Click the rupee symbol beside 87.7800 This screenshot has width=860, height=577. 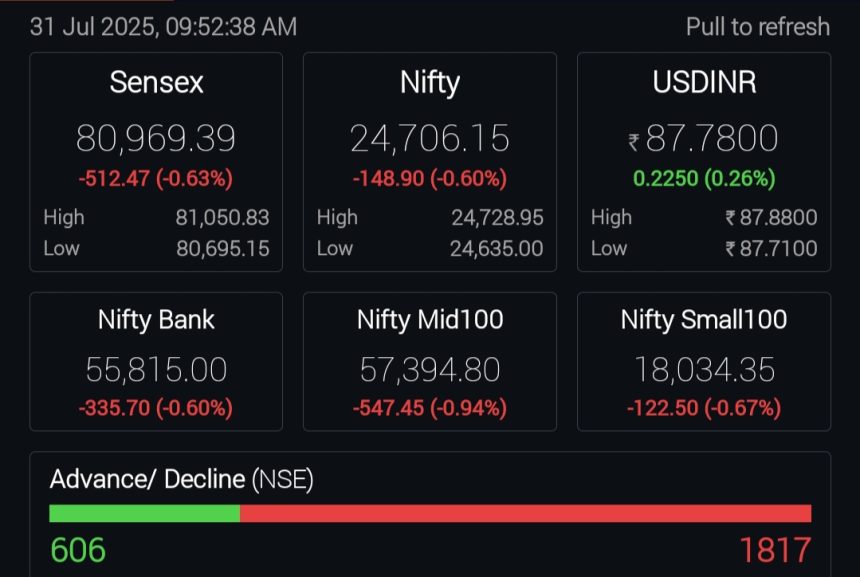click(633, 142)
